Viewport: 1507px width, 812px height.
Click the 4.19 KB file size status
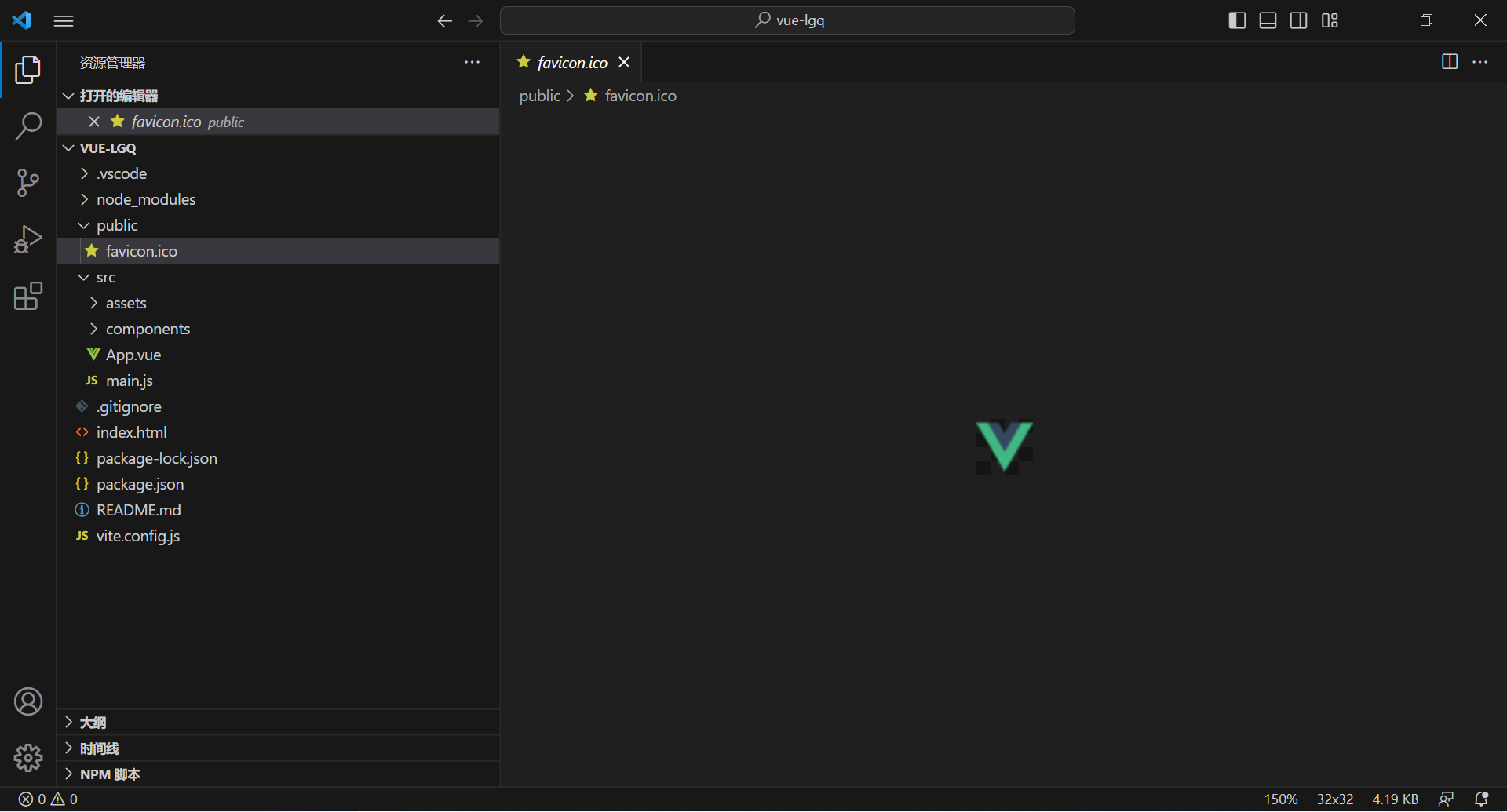[1396, 799]
